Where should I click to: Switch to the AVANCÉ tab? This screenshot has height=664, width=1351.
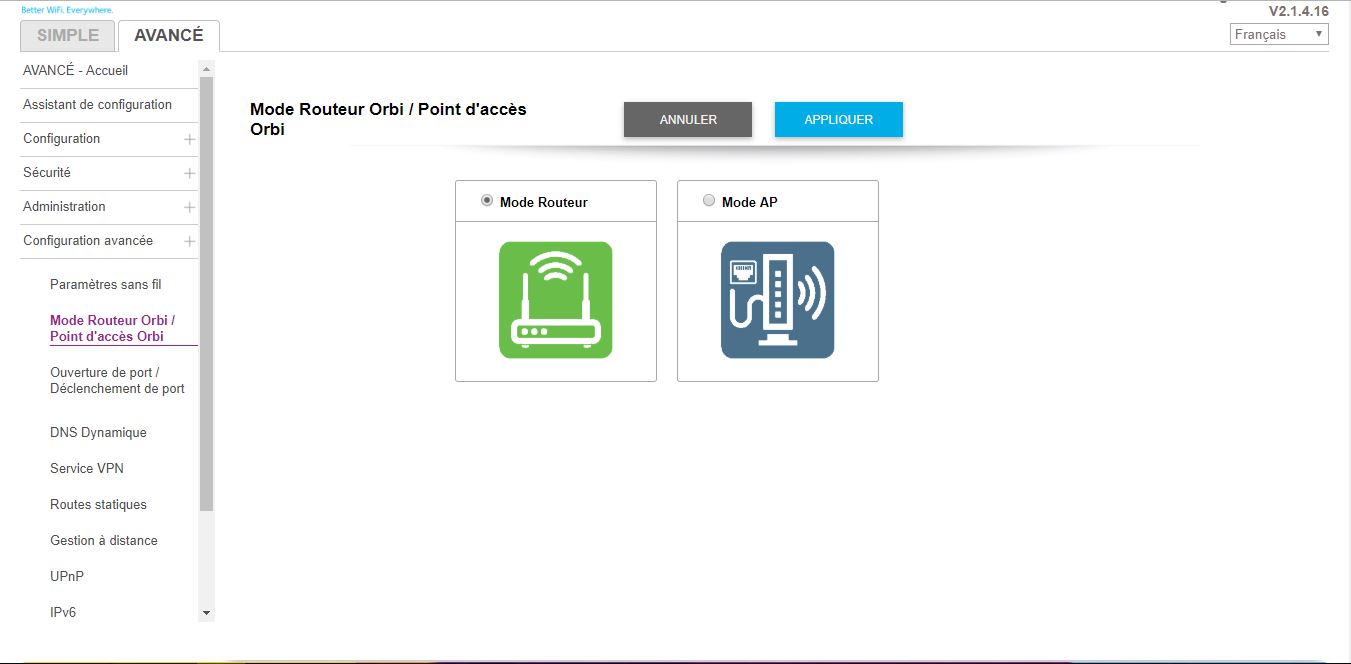[169, 35]
